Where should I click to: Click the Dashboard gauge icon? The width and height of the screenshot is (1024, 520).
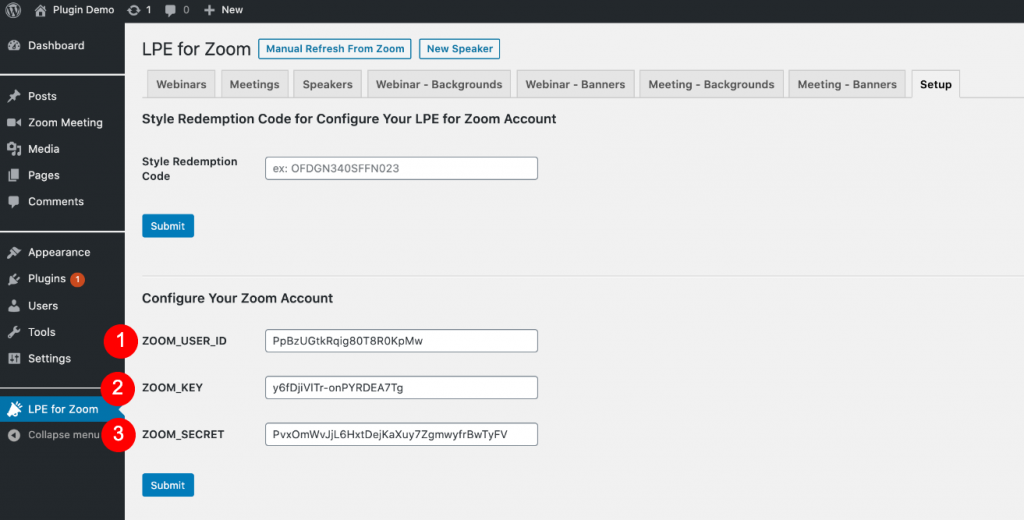[14, 46]
